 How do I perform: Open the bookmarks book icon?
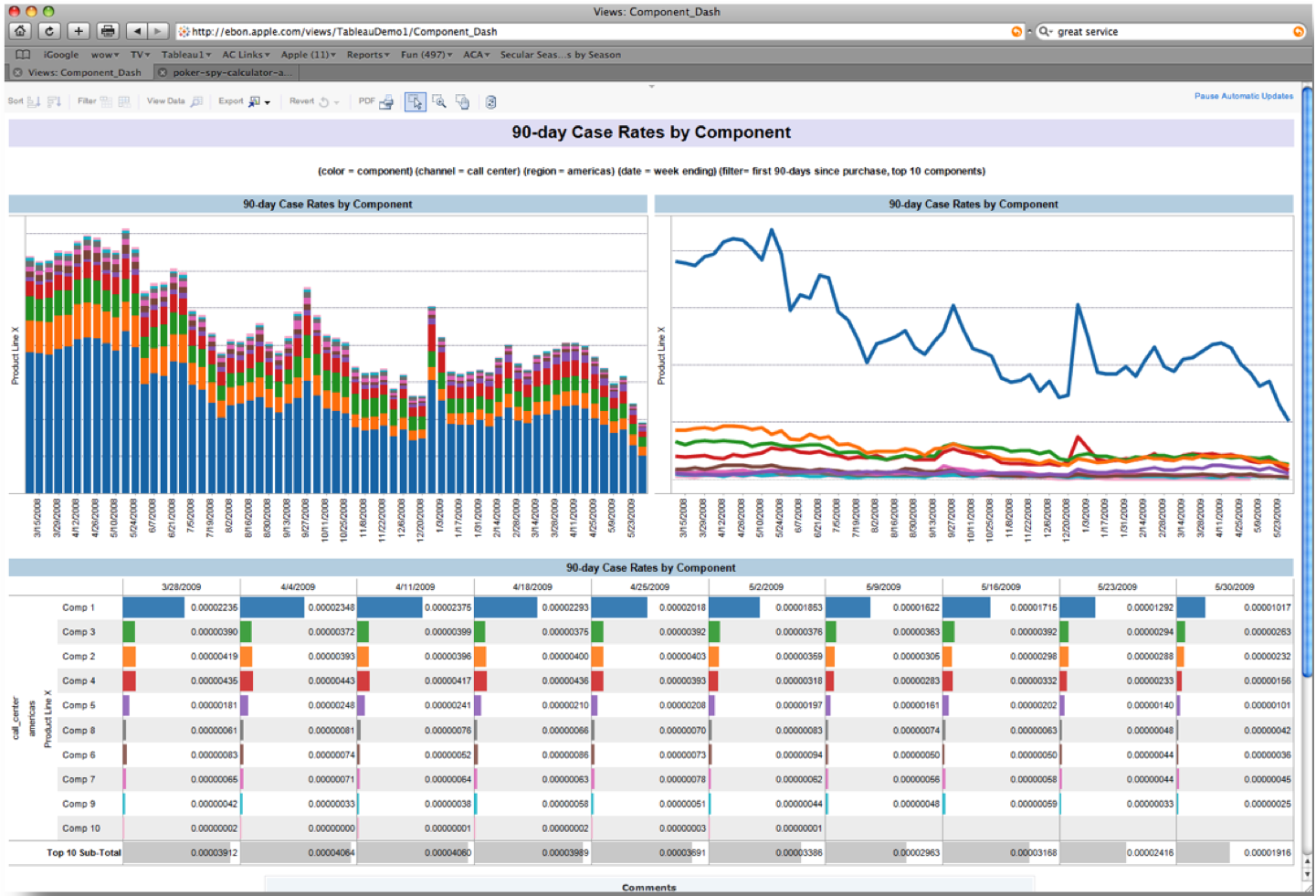(23, 55)
